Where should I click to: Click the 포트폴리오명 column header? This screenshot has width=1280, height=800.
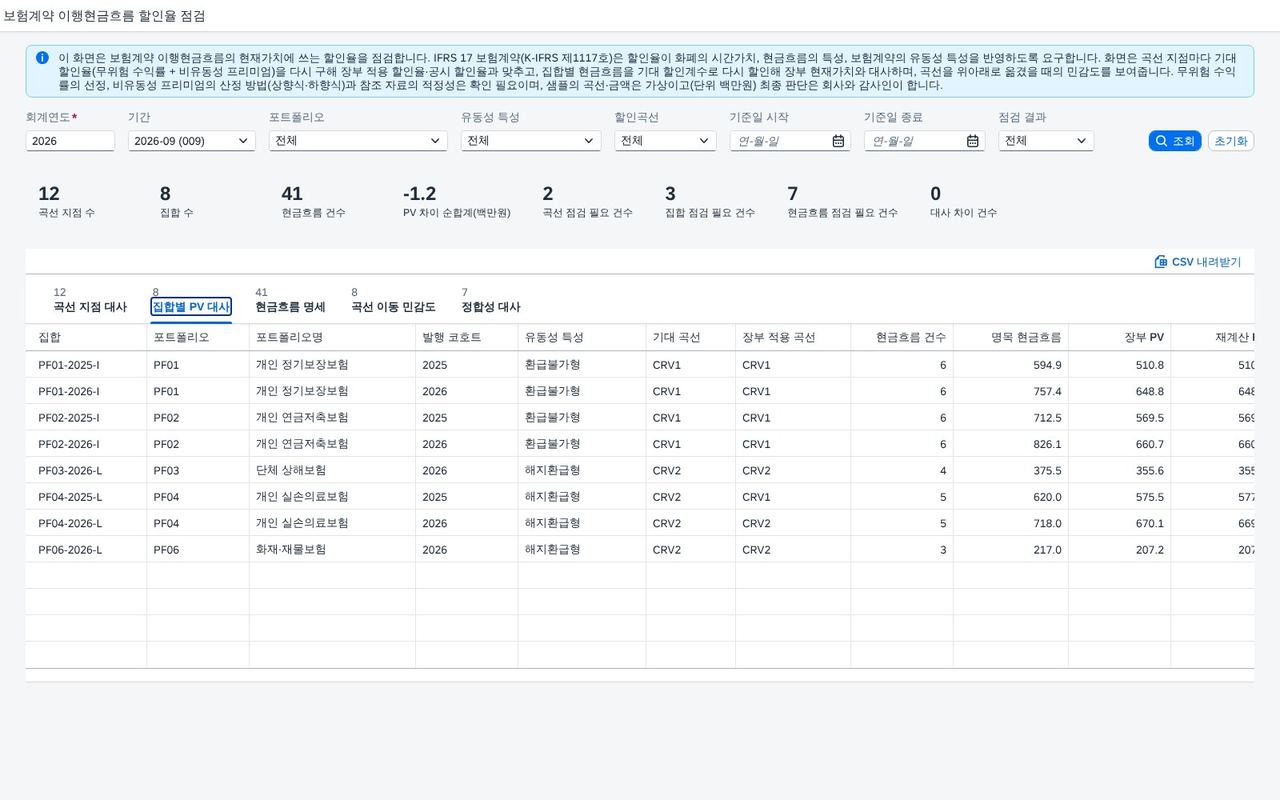point(333,338)
